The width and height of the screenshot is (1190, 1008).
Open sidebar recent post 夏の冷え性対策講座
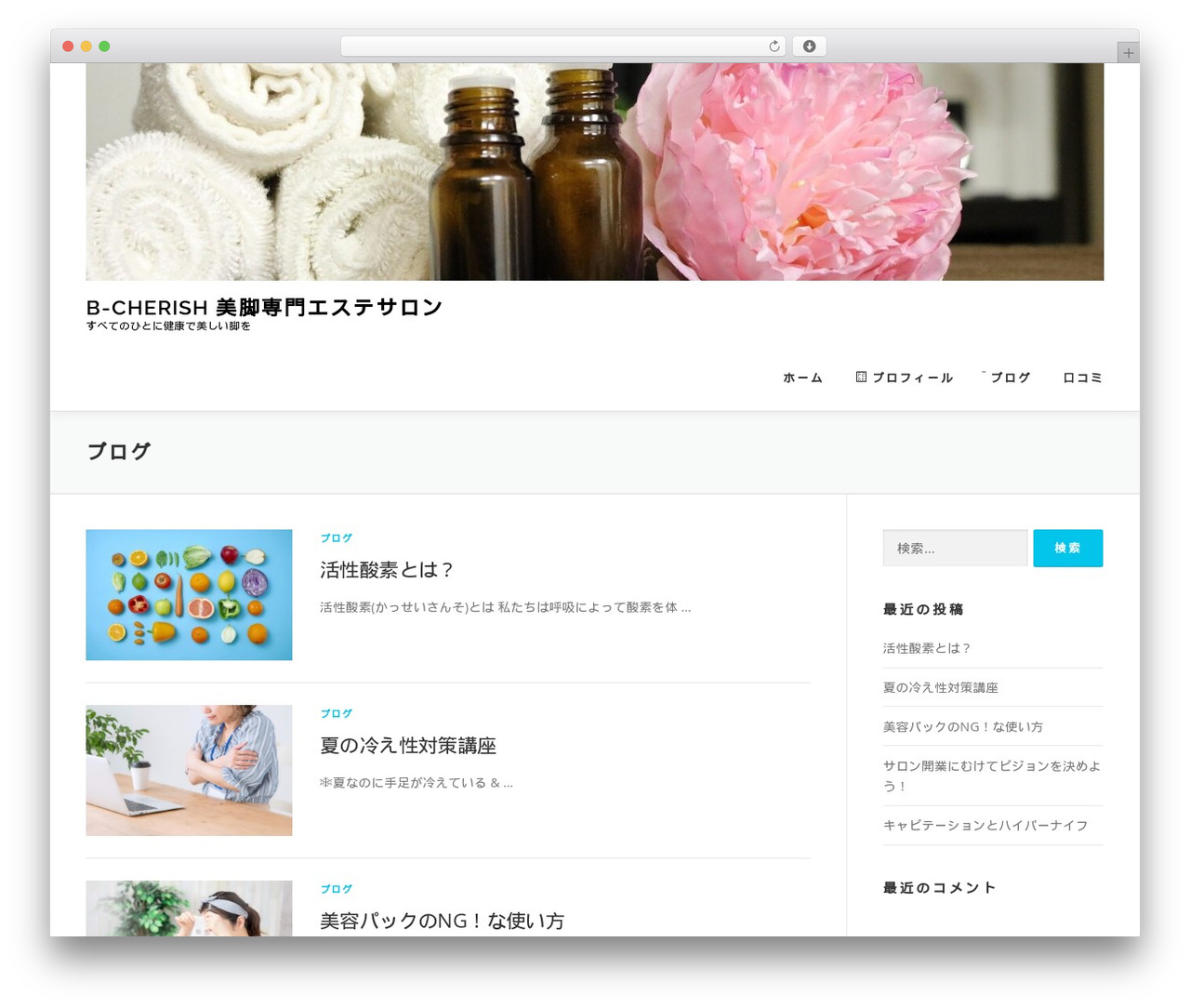[x=941, y=688]
